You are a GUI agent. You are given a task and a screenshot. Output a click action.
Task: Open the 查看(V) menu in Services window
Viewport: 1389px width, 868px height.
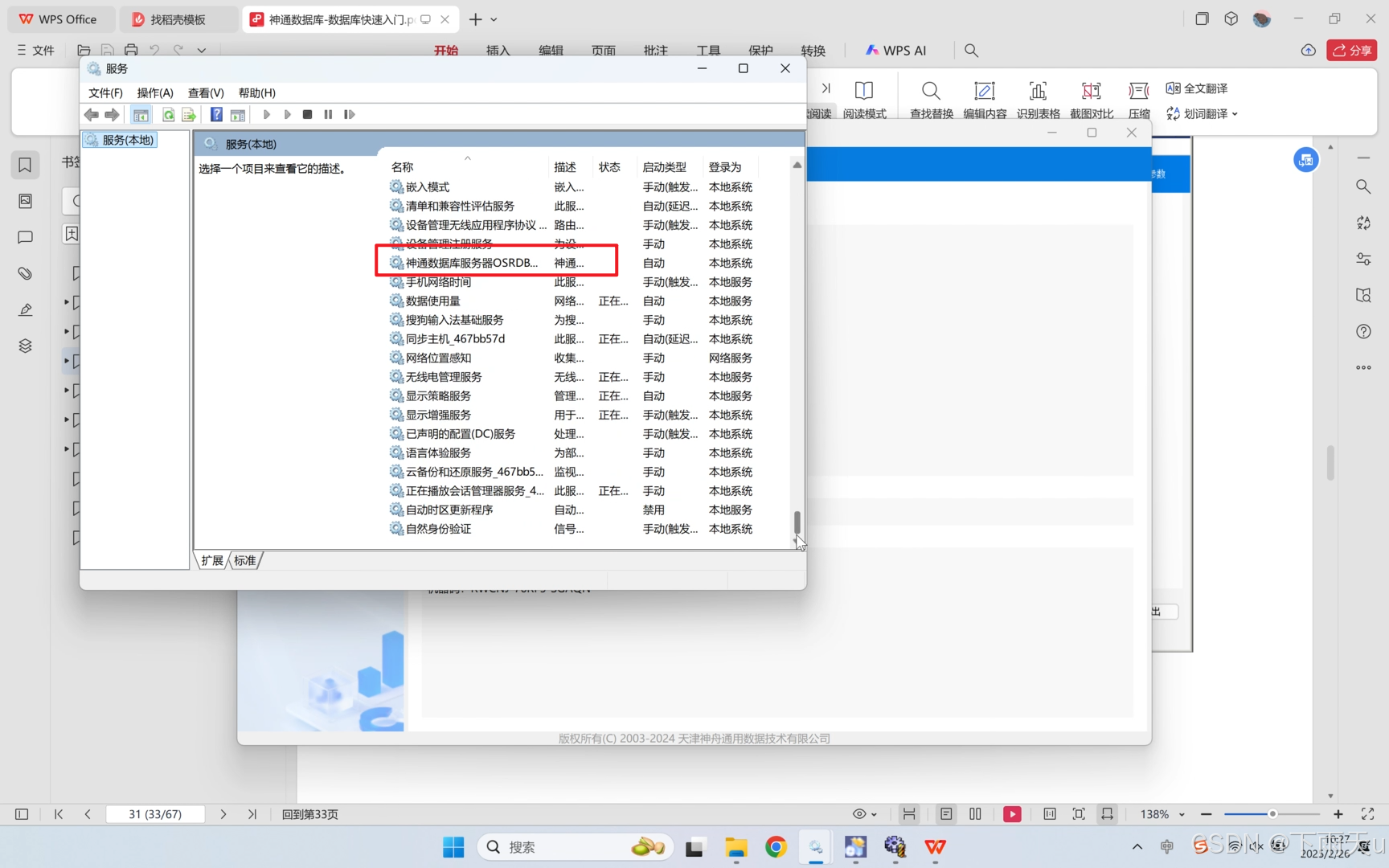click(x=206, y=93)
